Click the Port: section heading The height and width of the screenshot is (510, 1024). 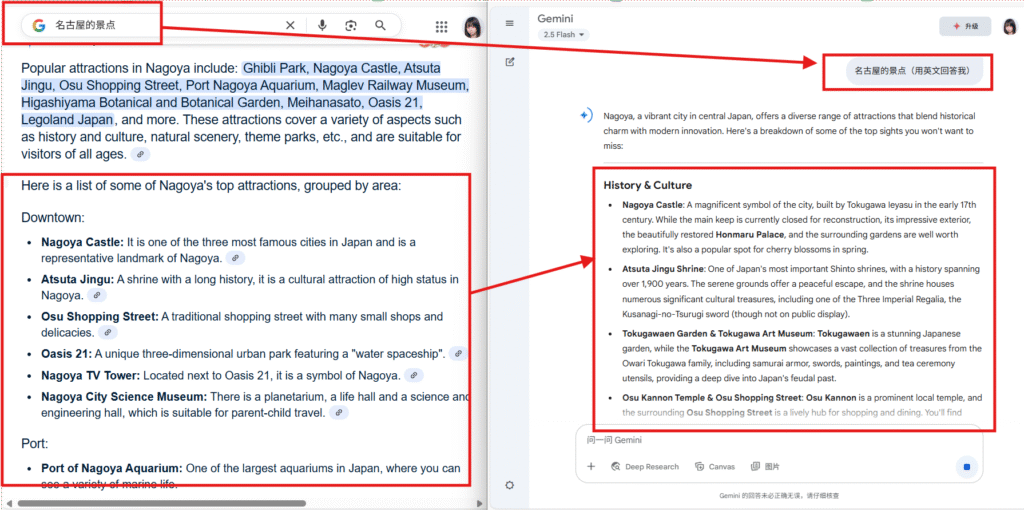coord(35,443)
